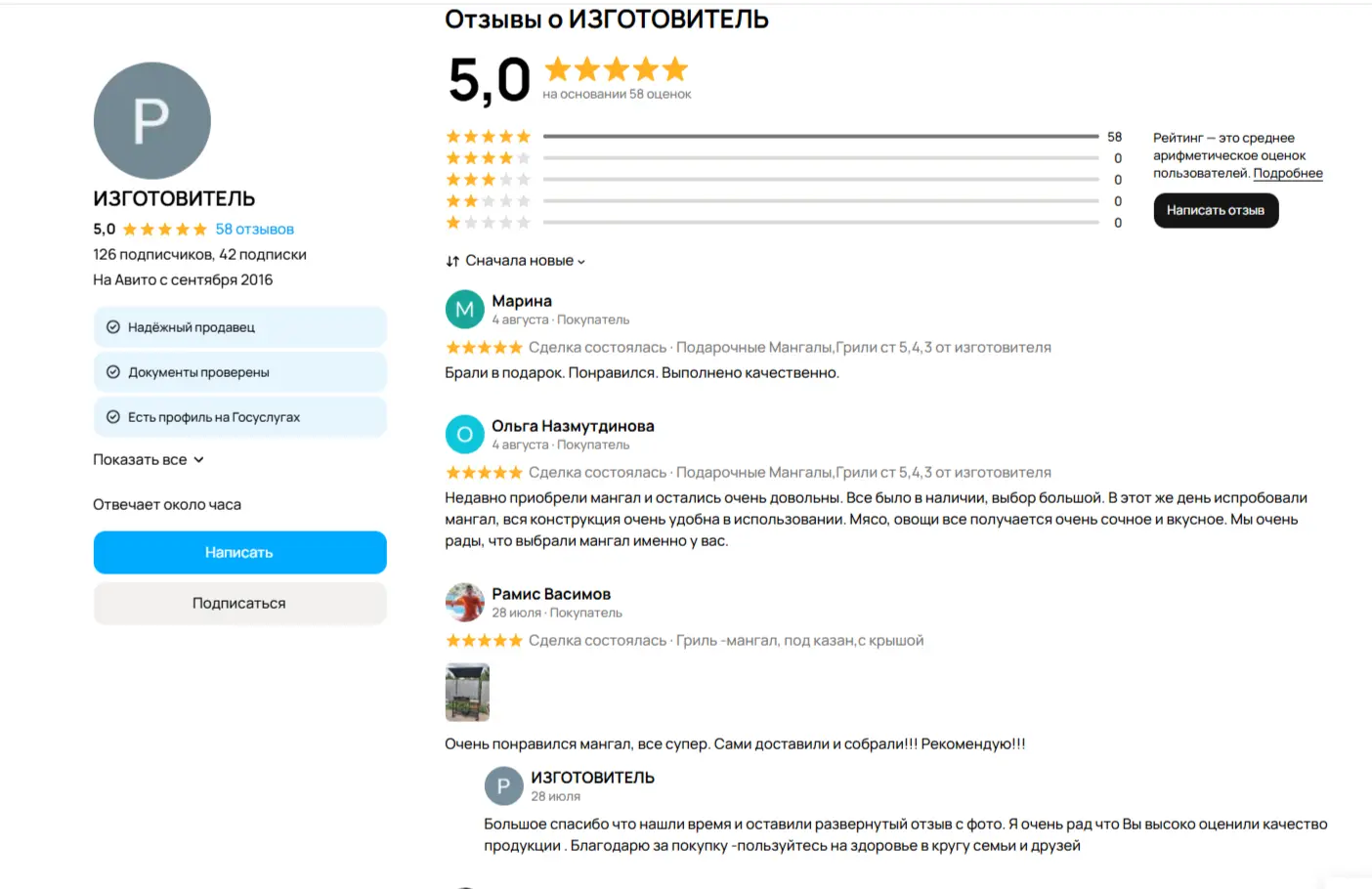Open the "58 отзывов" link
Viewport: 1372px width, 889px height.
coord(254,230)
